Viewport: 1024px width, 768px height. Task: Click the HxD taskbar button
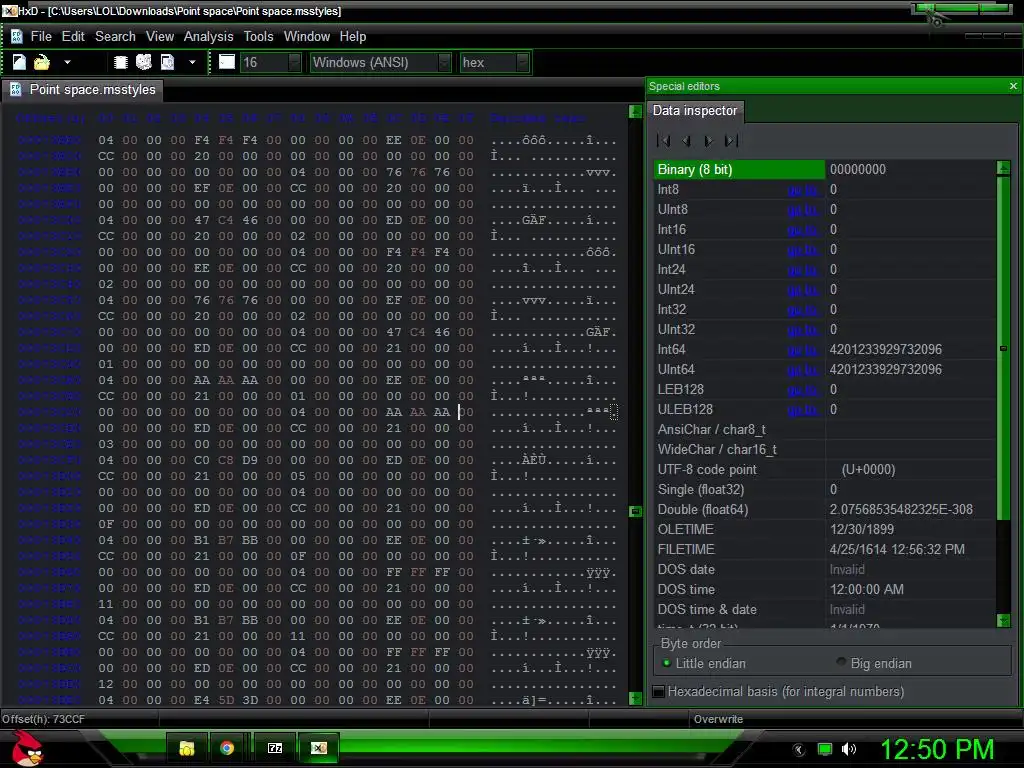(319, 748)
